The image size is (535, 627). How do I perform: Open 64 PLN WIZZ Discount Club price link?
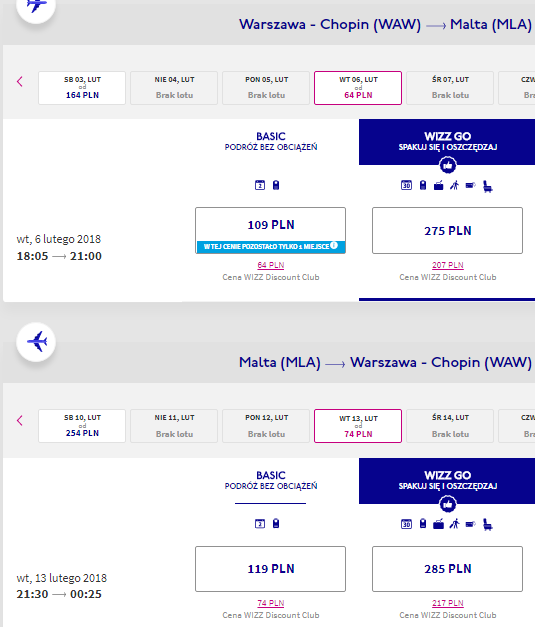pyautogui.click(x=271, y=265)
